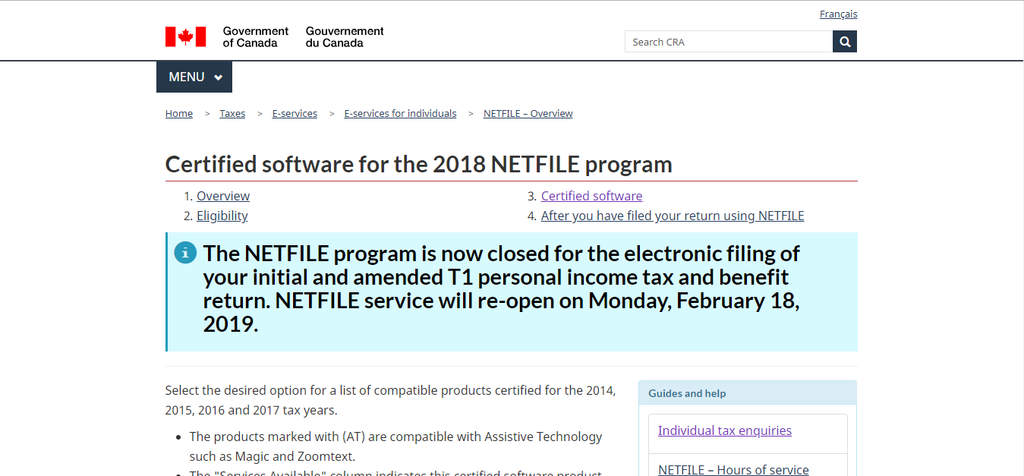This screenshot has width=1024, height=476.
Task: Click the Canada flag logo
Action: click(x=185, y=37)
